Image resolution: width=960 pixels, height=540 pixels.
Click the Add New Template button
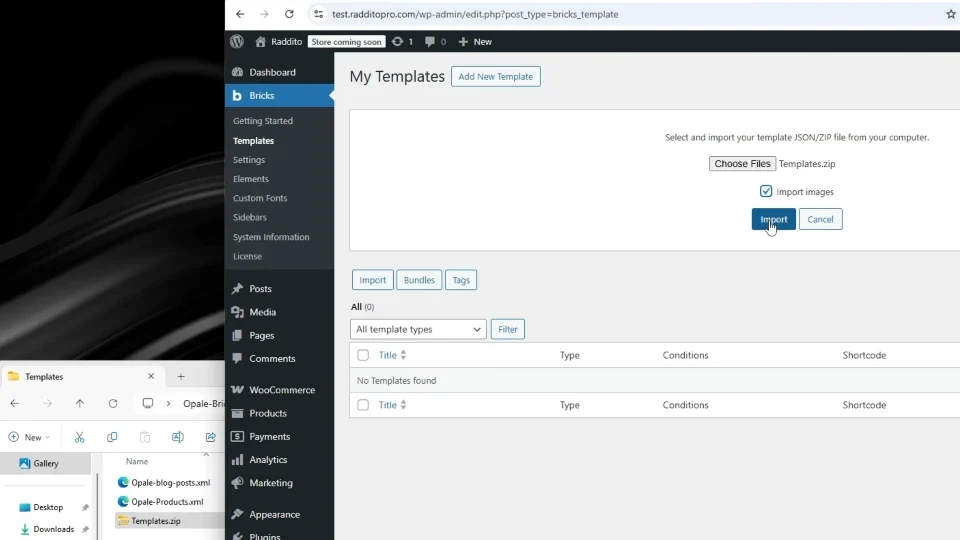click(x=495, y=77)
